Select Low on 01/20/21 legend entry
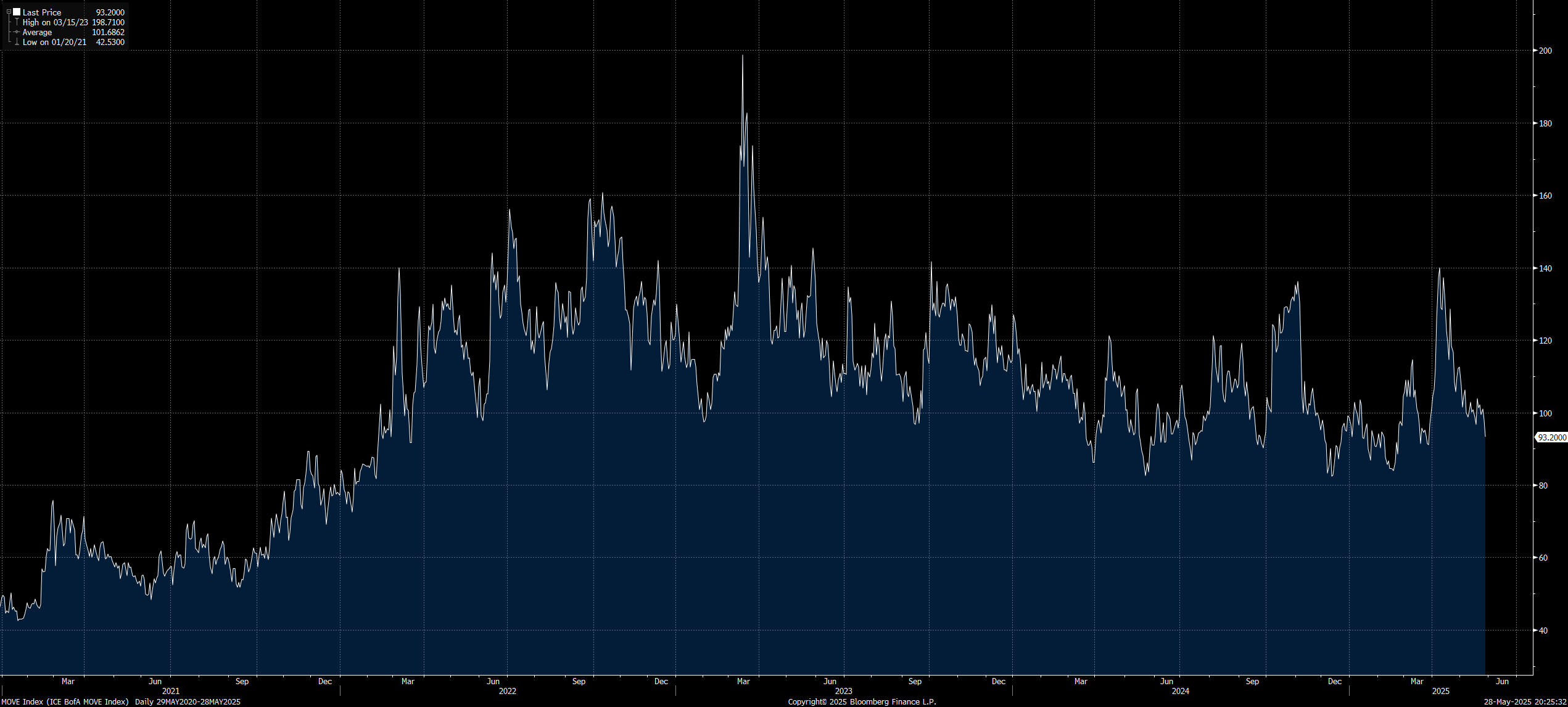 click(54, 42)
